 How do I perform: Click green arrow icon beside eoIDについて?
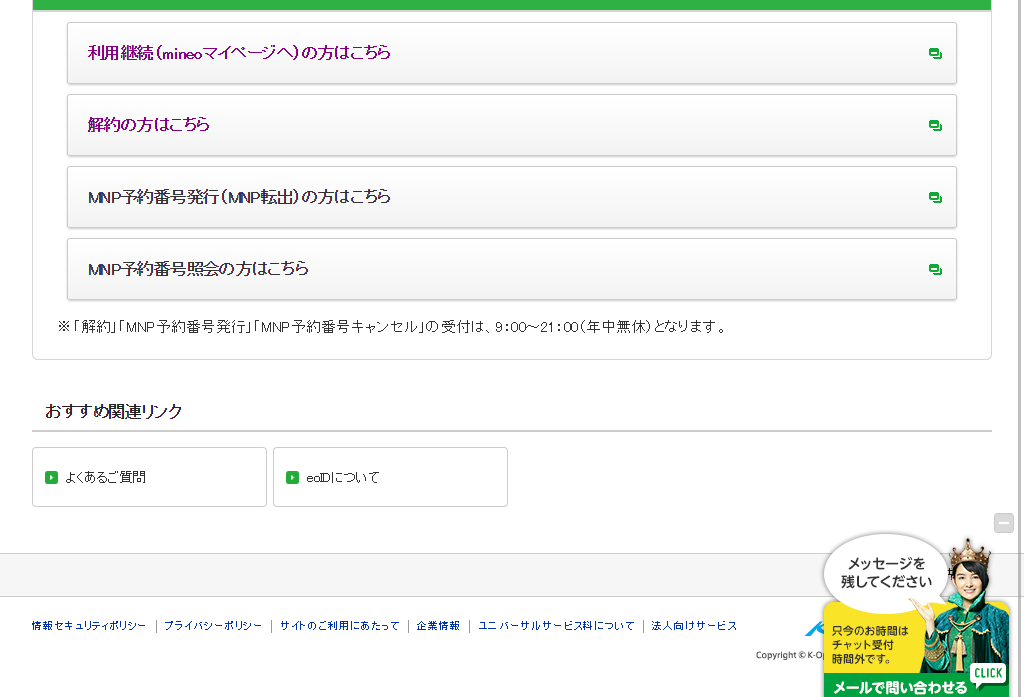293,478
